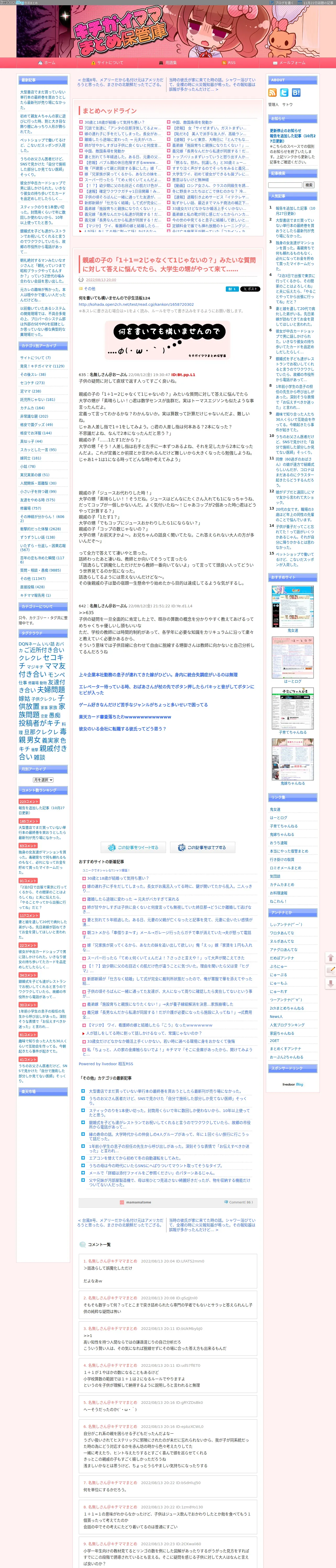Image resolution: width=336 pixels, height=1568 pixels.
Task: Open RSS in the pink navigation bar
Action: pos(232,63)
